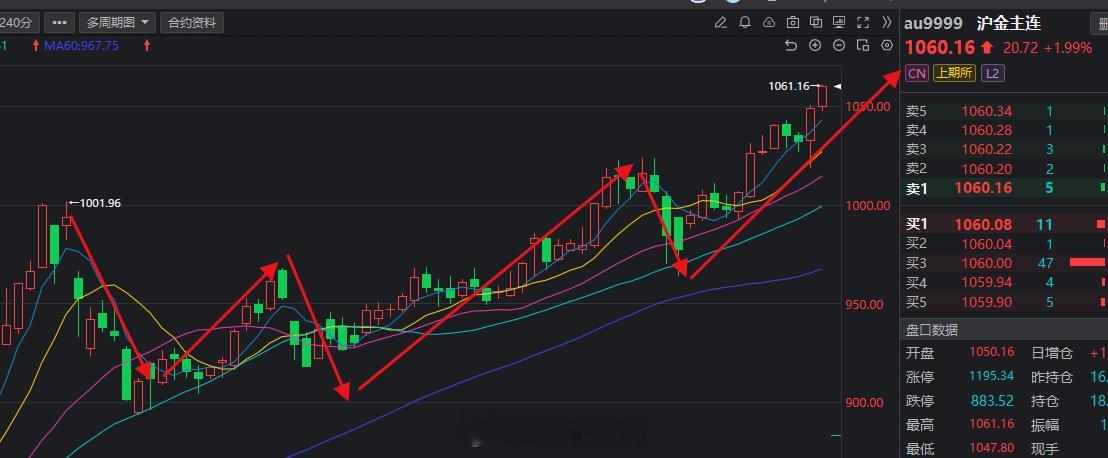This screenshot has height=458, width=1108.
Task: Select the 卖4 price 1060.28
Action: (x=986, y=130)
